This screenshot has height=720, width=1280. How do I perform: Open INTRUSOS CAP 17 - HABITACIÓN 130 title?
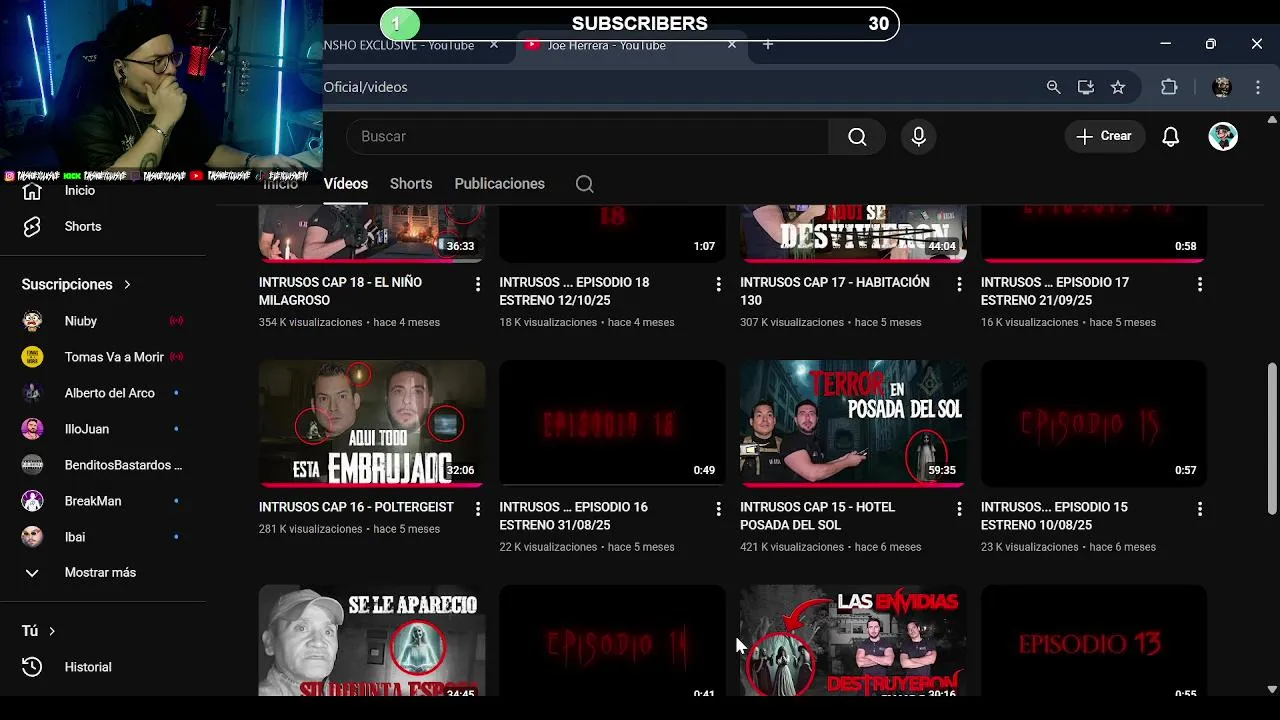pyautogui.click(x=835, y=291)
